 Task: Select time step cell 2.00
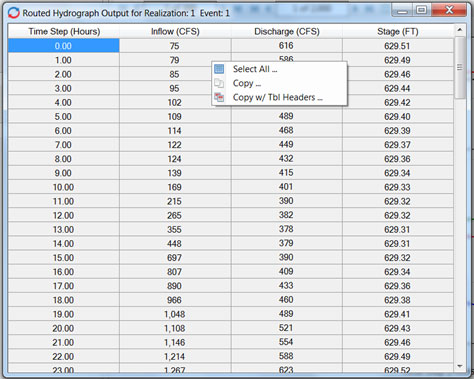(64, 74)
